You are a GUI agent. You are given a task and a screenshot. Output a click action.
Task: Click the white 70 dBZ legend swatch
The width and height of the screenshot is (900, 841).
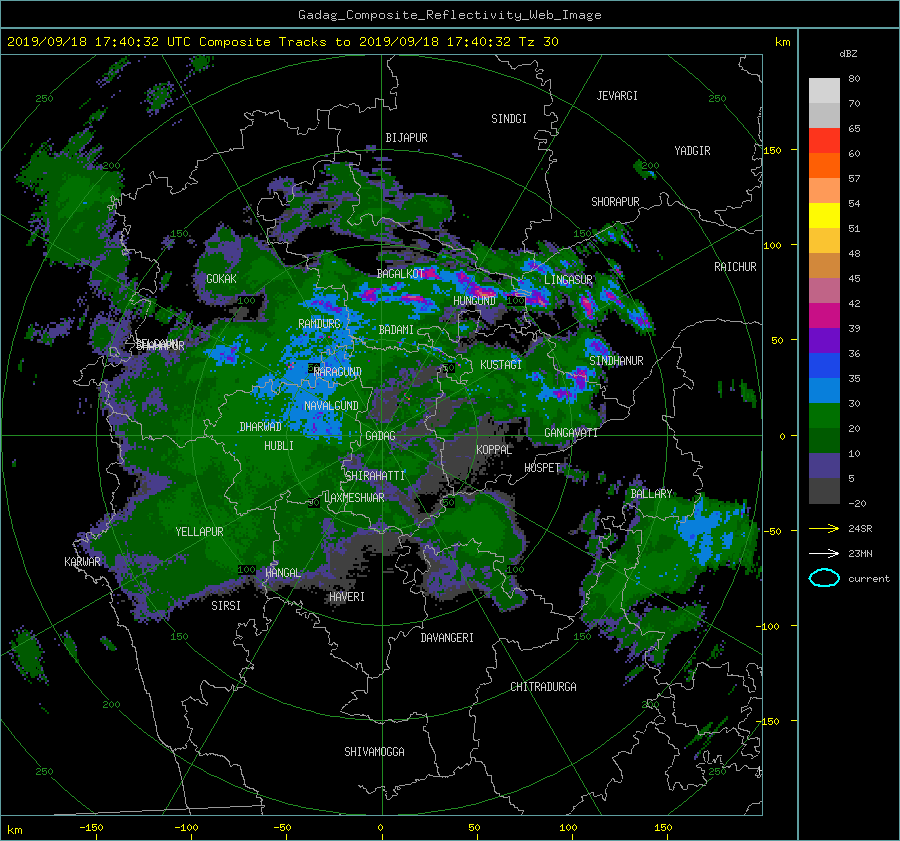[824, 91]
